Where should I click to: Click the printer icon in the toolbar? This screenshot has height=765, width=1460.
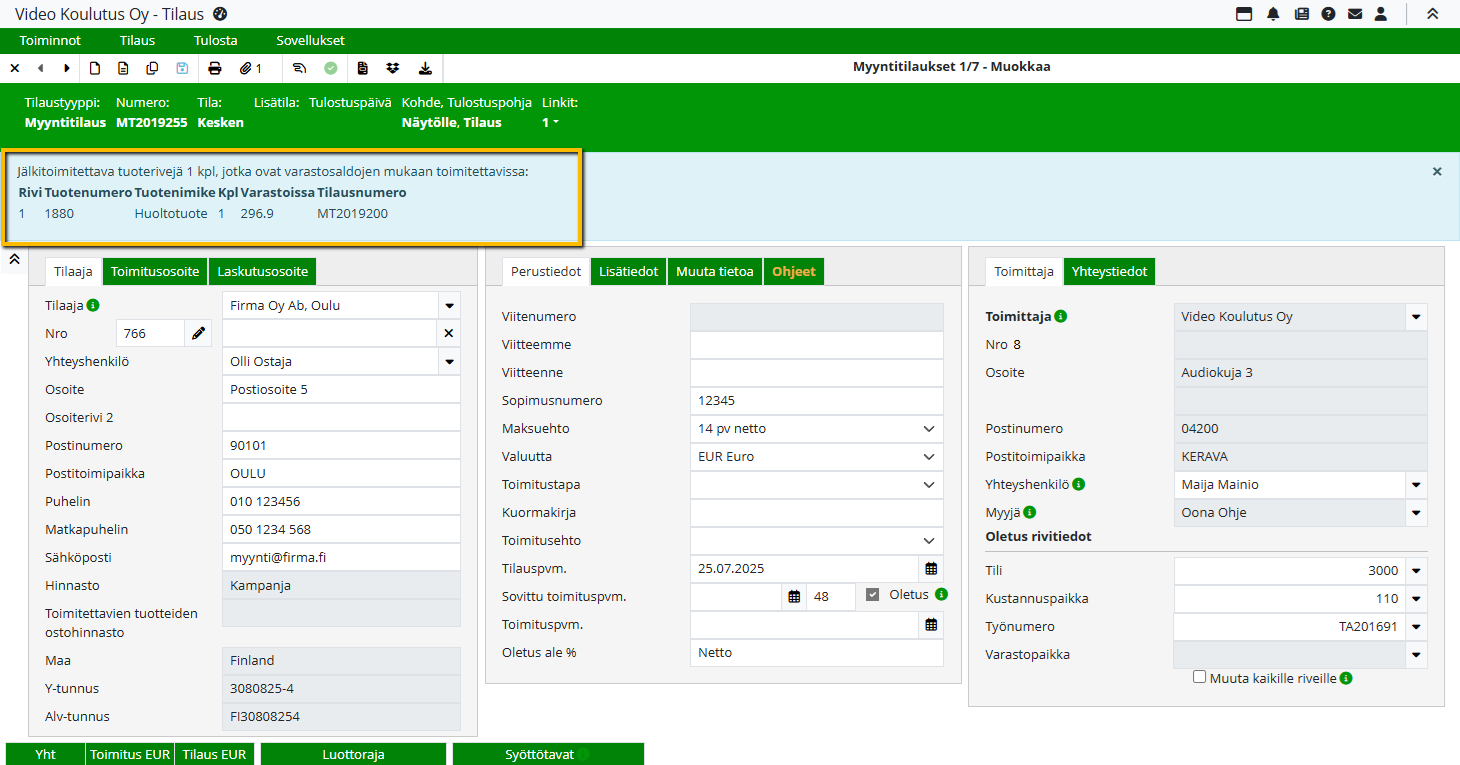[214, 68]
